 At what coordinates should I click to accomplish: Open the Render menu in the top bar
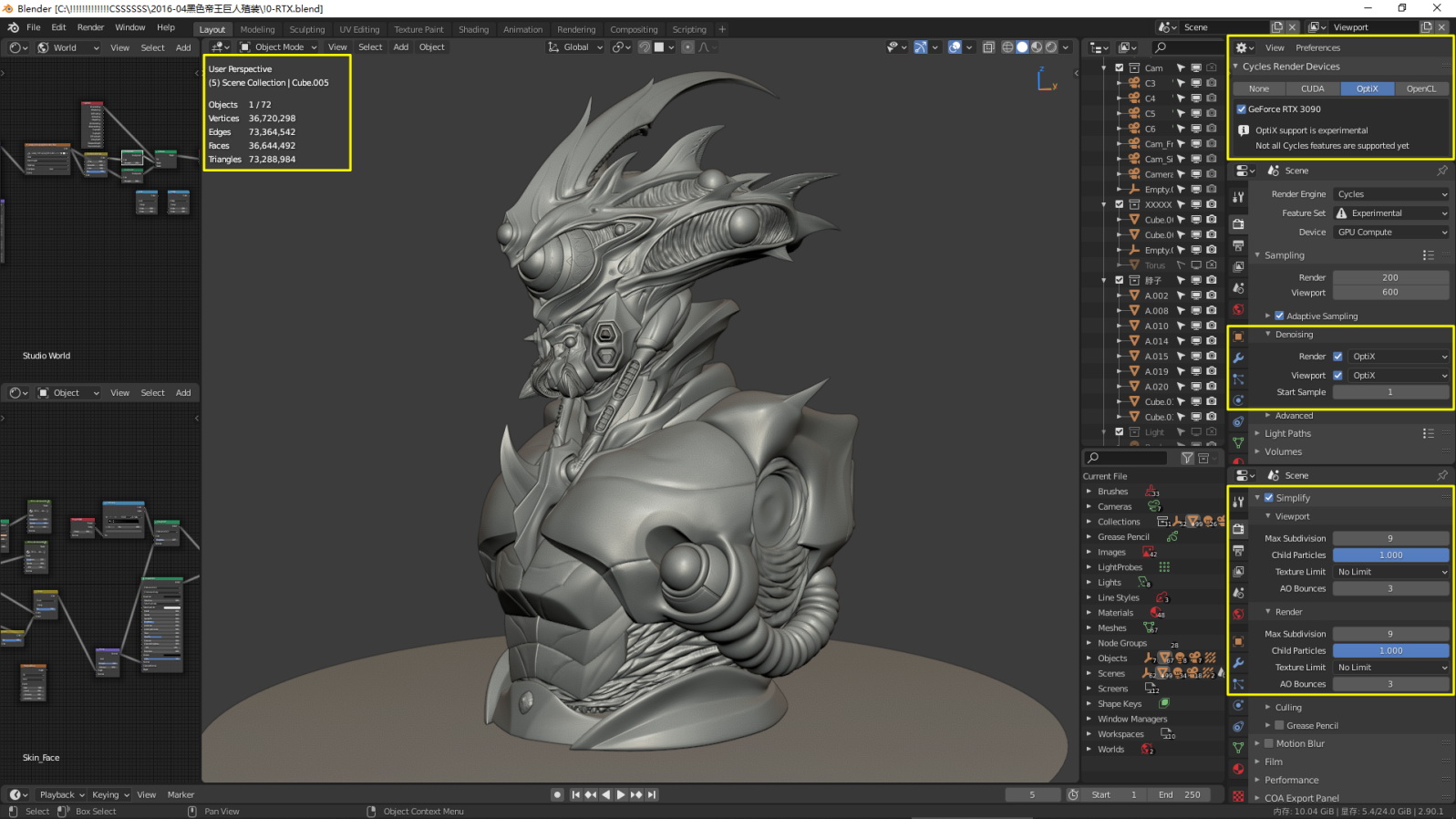pyautogui.click(x=90, y=27)
